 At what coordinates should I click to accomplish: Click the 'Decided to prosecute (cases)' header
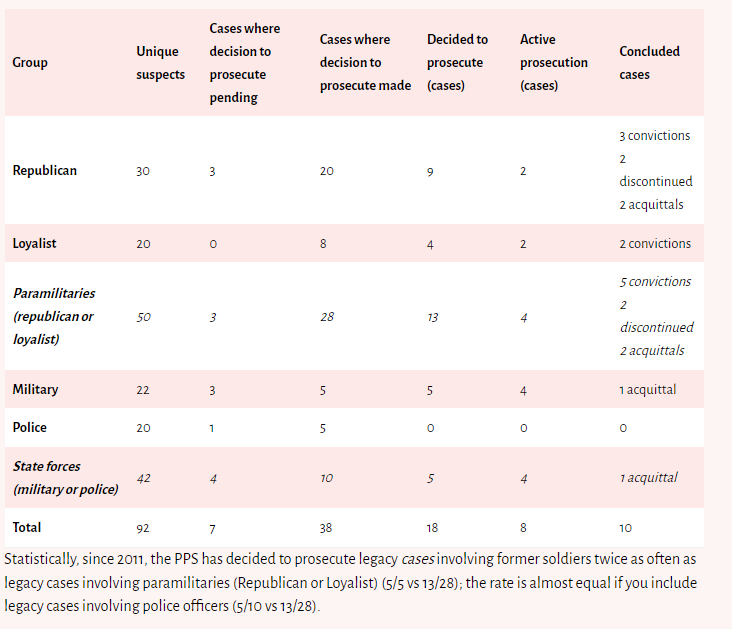pyautogui.click(x=457, y=63)
